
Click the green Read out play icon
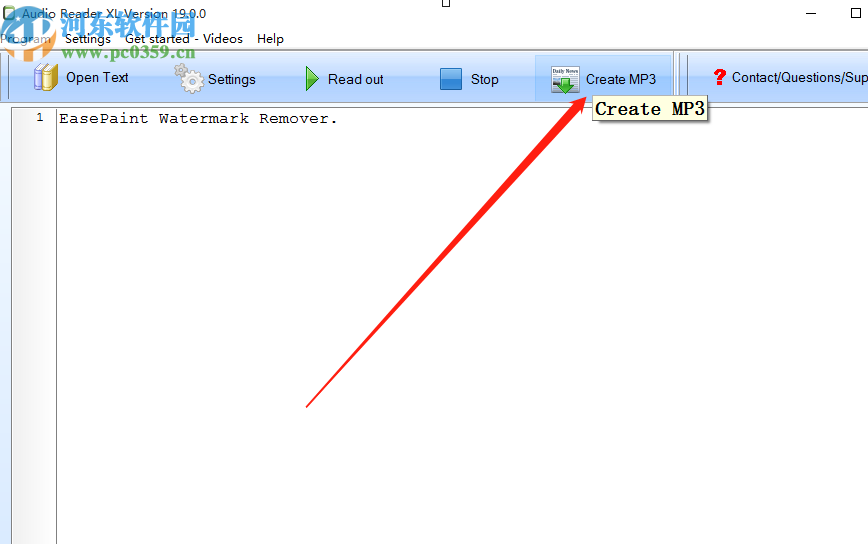coord(312,79)
